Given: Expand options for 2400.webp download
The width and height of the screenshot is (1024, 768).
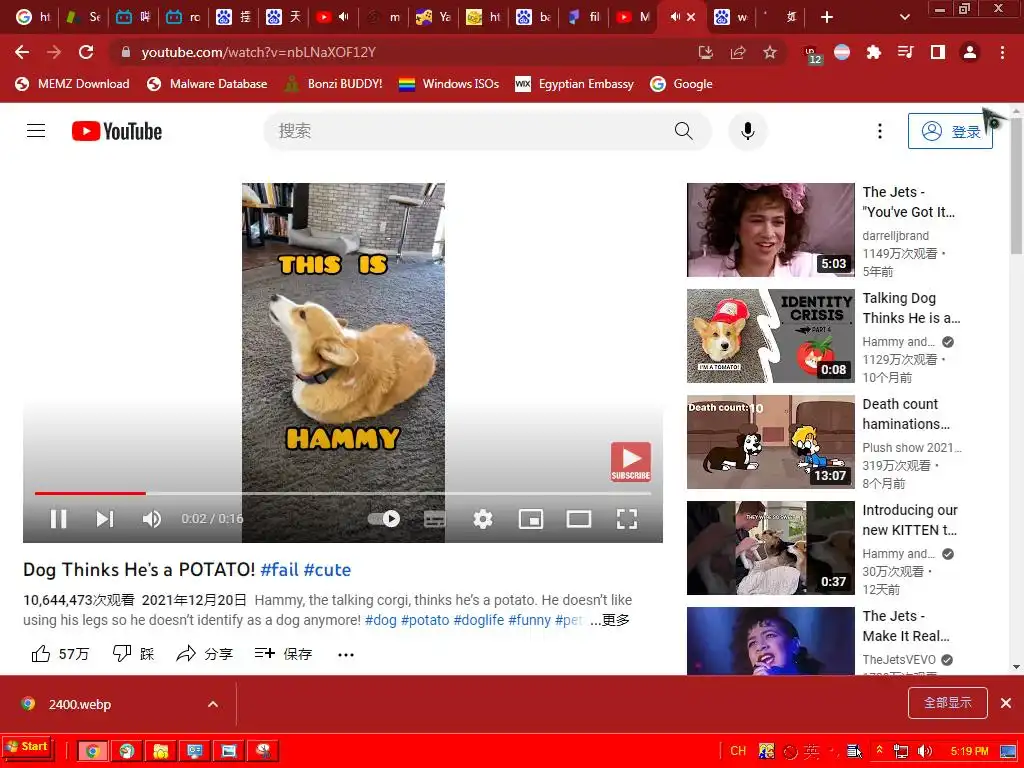Looking at the screenshot, I should (213, 704).
